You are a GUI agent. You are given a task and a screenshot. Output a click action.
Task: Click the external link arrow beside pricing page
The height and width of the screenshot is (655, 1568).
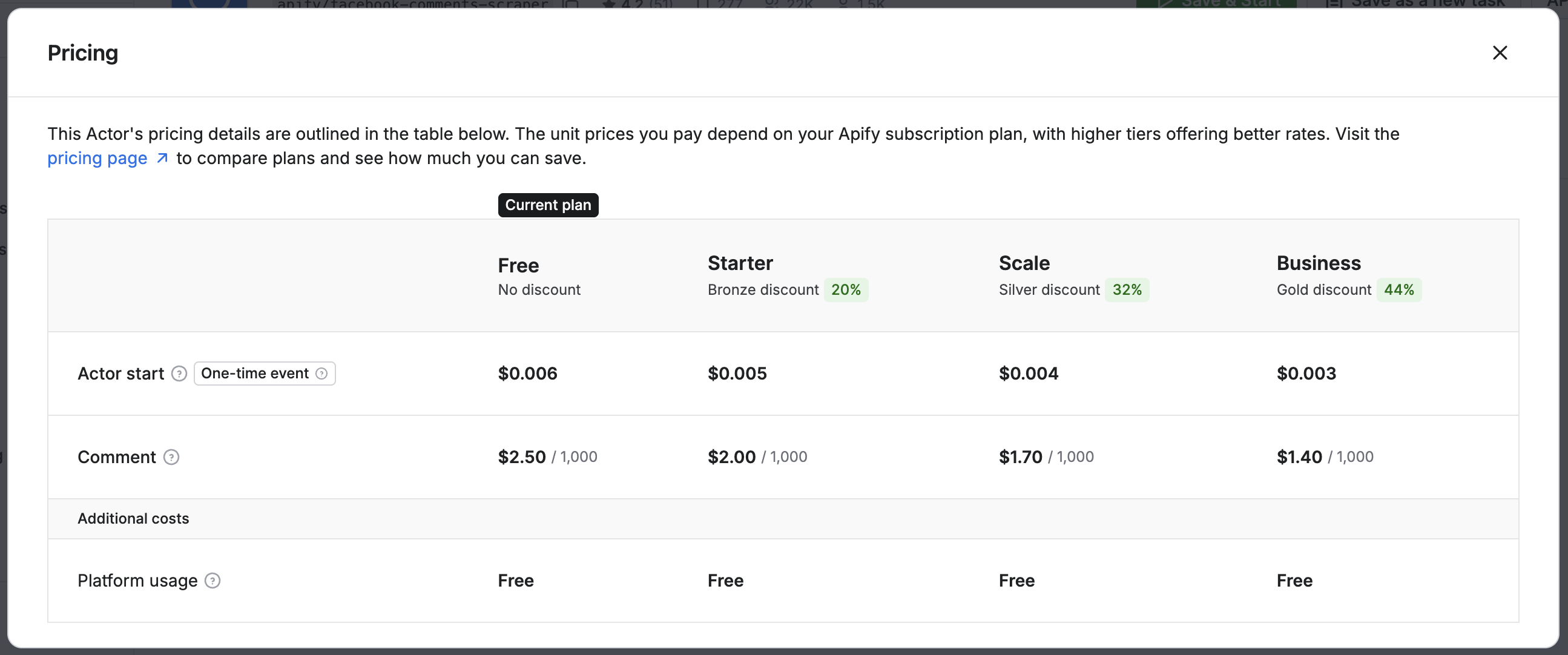[x=161, y=158]
